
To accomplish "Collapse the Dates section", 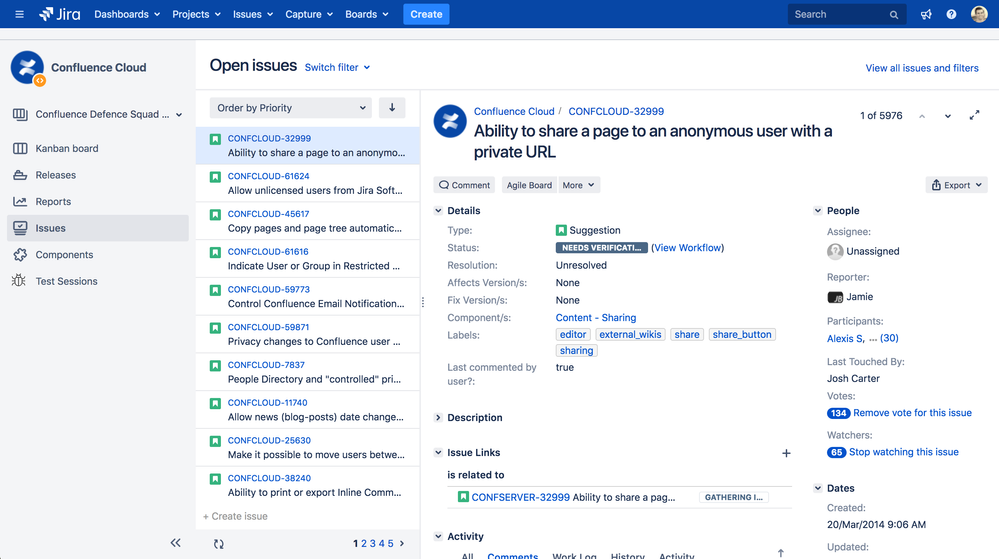I will [818, 488].
